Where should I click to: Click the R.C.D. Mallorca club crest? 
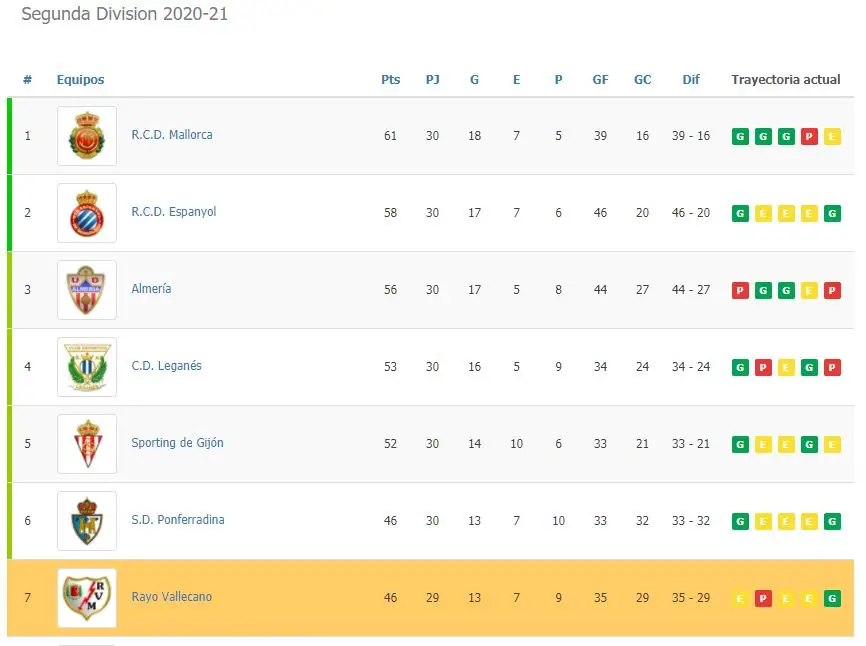[87, 136]
